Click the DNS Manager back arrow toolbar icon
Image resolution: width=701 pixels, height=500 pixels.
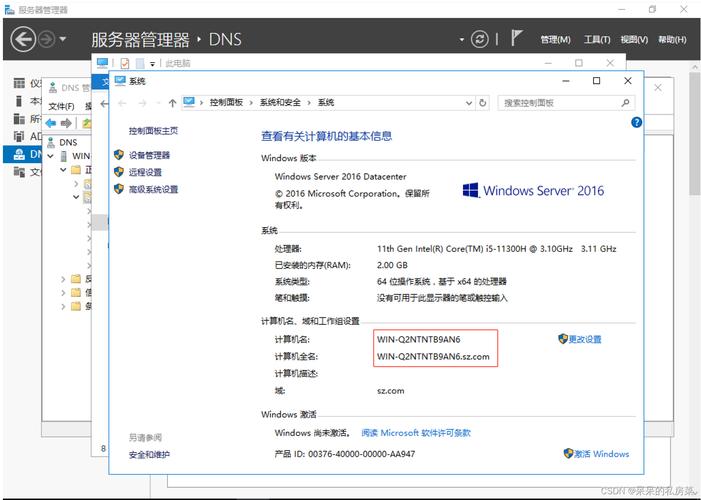[51, 123]
